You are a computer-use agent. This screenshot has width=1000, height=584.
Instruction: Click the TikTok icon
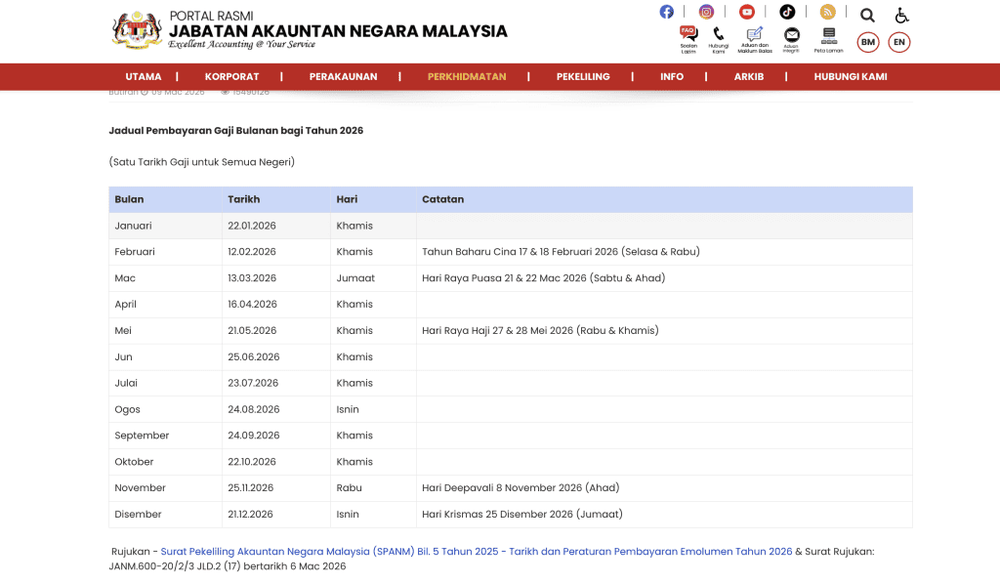785,12
